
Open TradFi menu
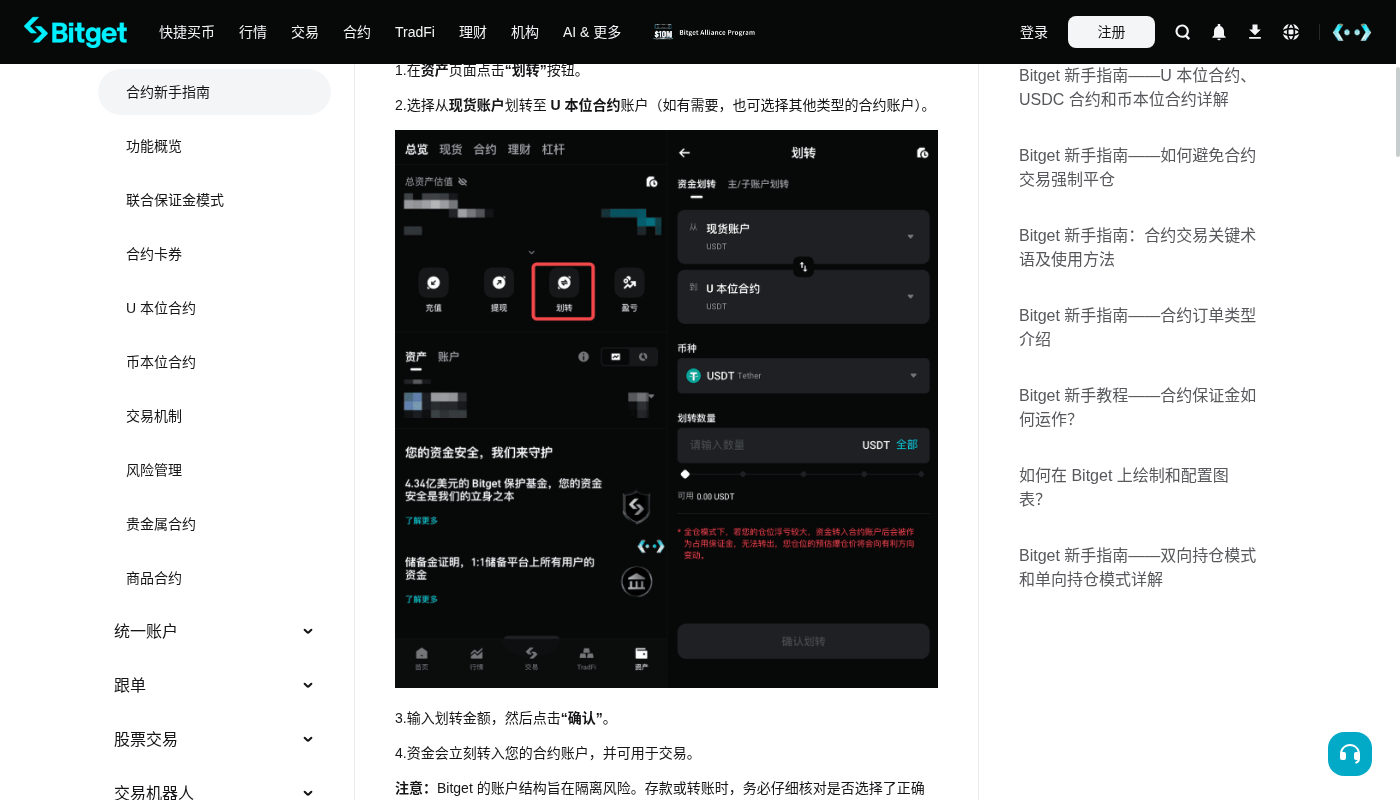coord(415,32)
